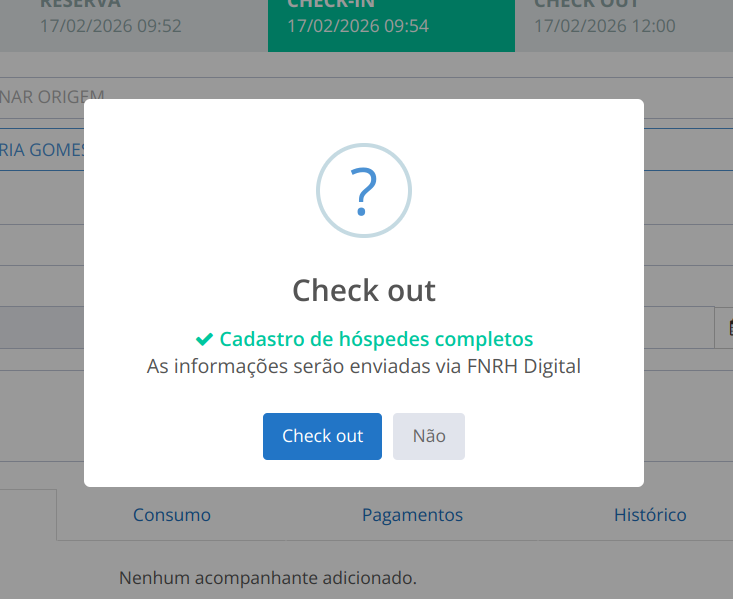Click the Nenhum acompanhante adicionado message
The image size is (733, 599).
267,577
